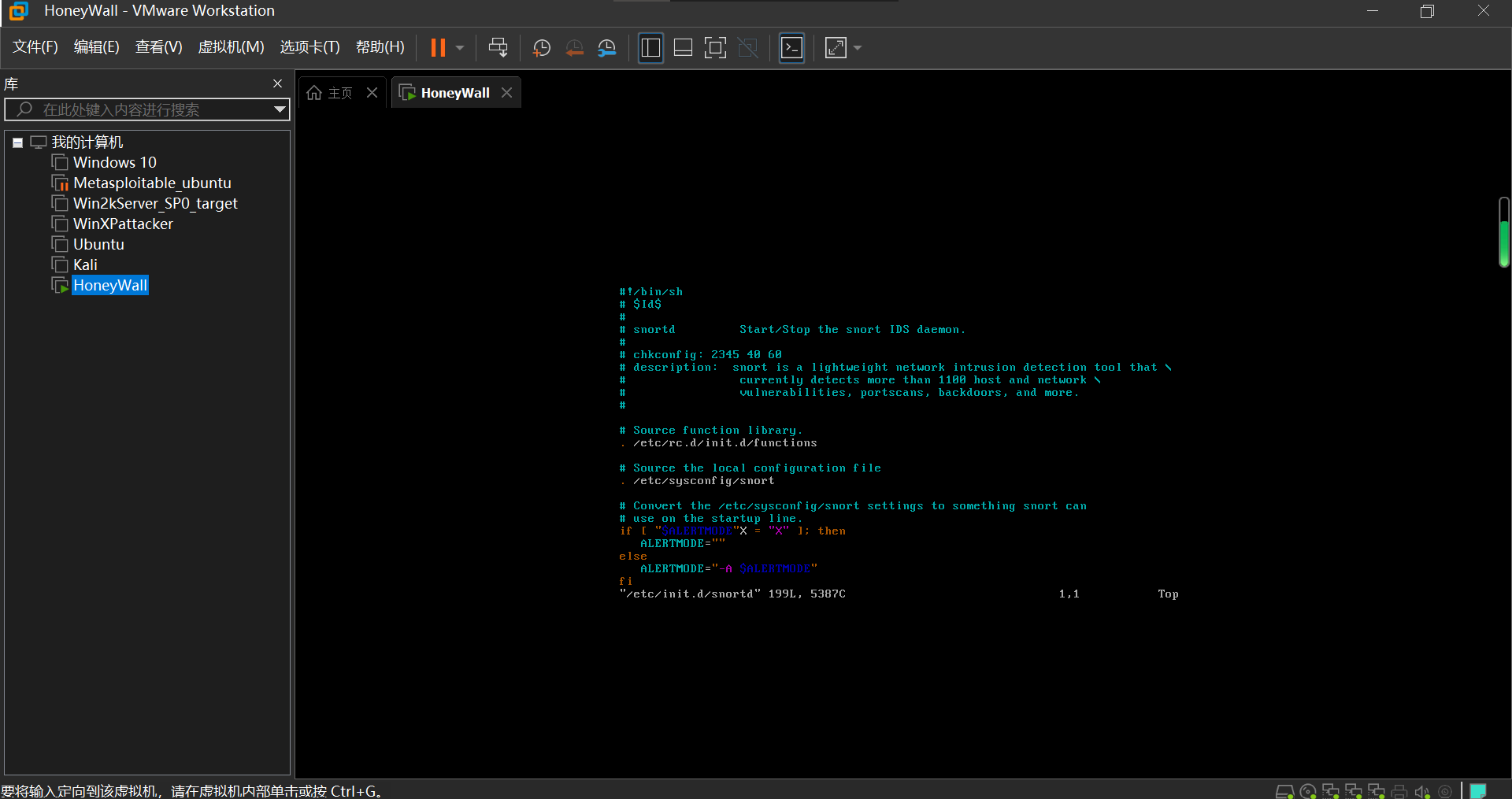Select the Kali virtual machine

(x=85, y=265)
